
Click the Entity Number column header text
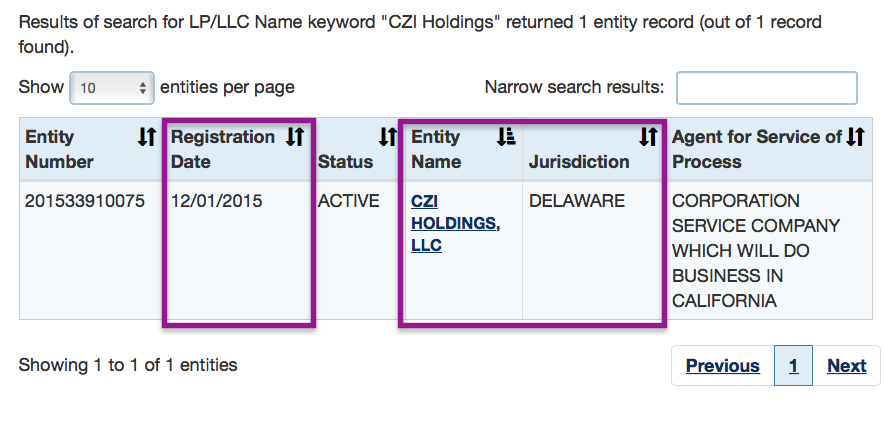point(60,149)
